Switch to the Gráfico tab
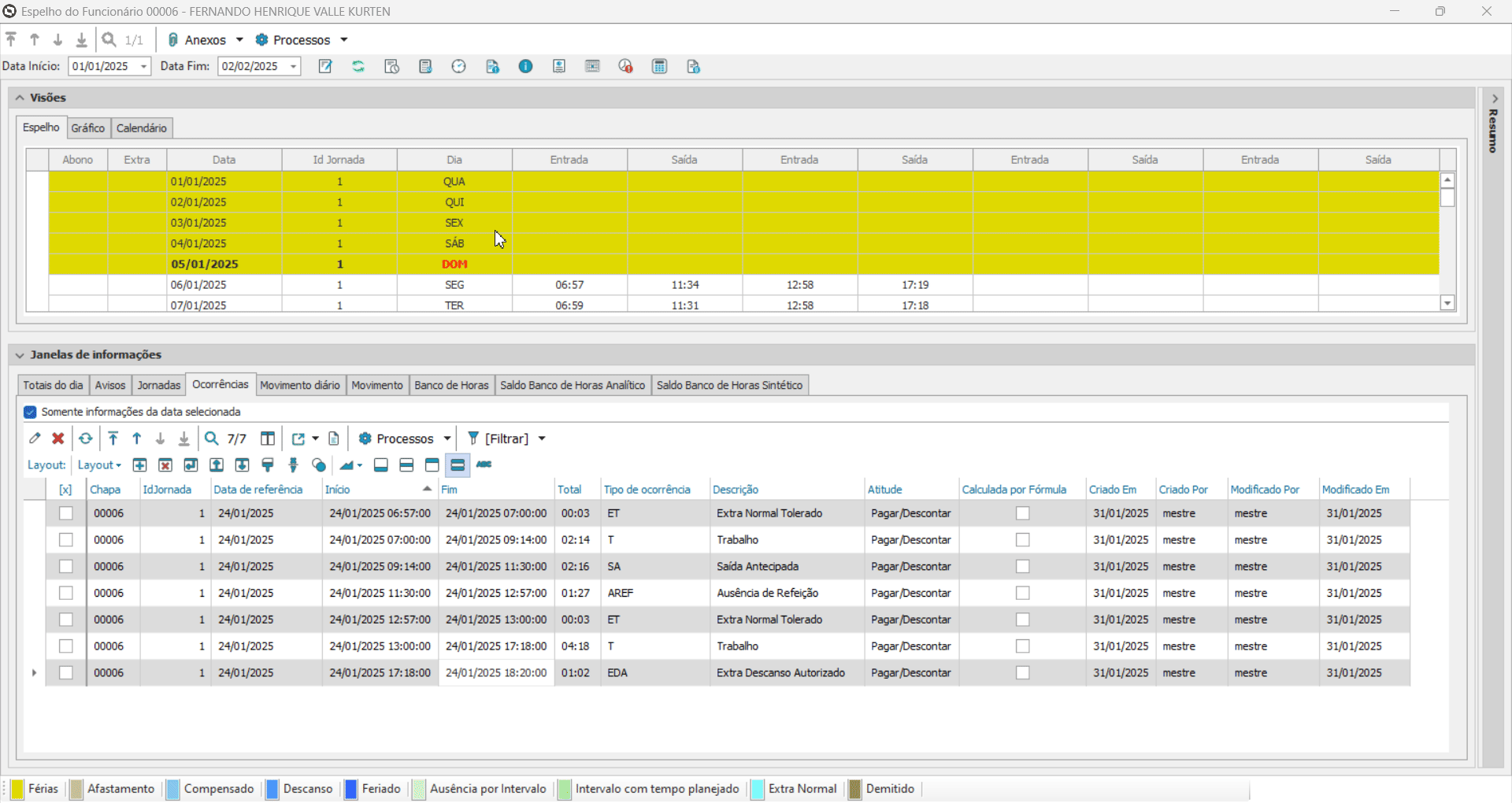The height and width of the screenshot is (803, 1512). point(87,128)
